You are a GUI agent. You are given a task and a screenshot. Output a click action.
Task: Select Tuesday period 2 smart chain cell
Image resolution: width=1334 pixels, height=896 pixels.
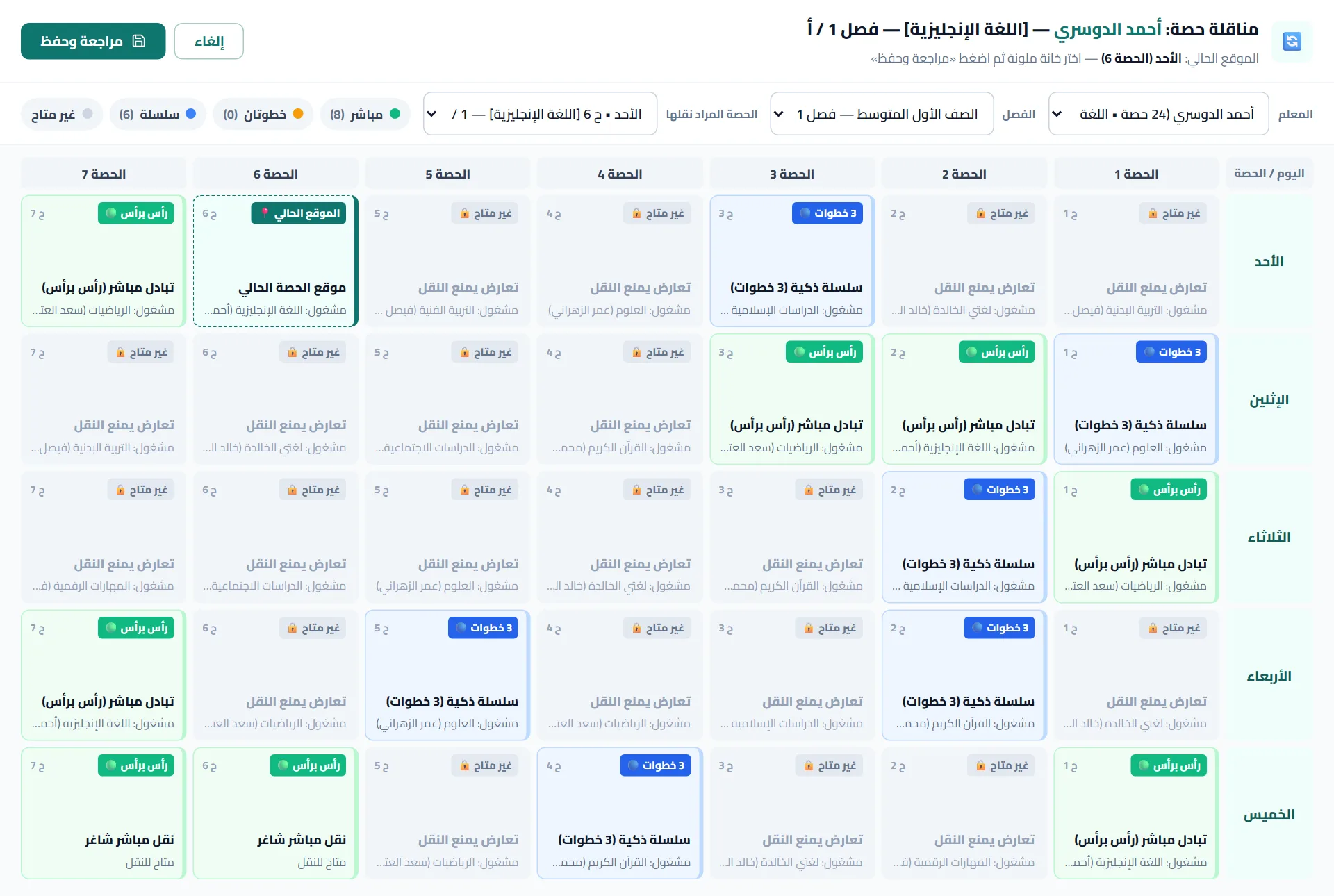tap(964, 537)
